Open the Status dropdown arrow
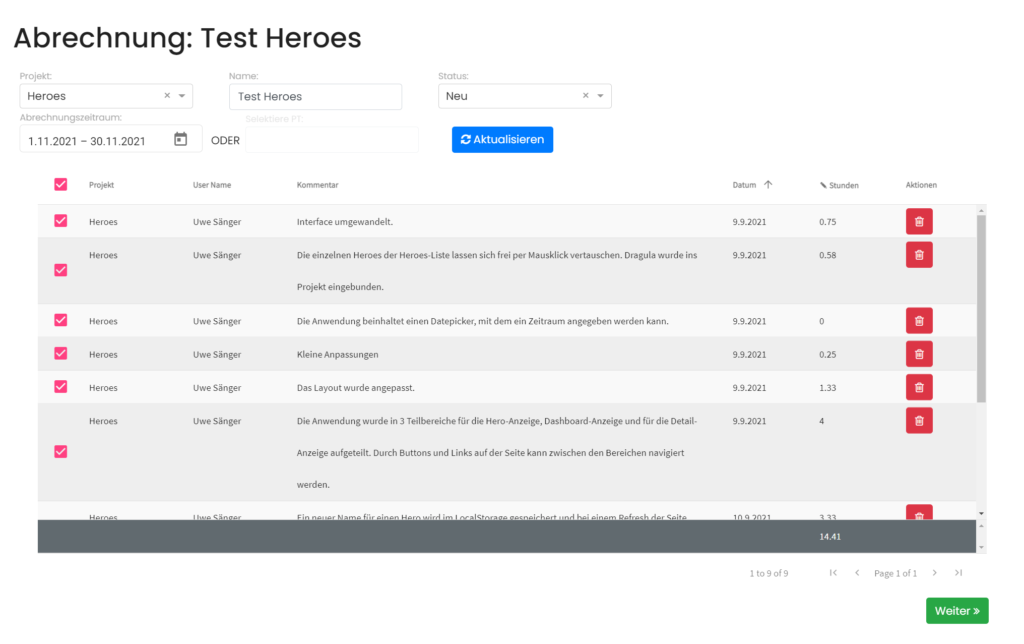This screenshot has width=1024, height=644. click(600, 96)
